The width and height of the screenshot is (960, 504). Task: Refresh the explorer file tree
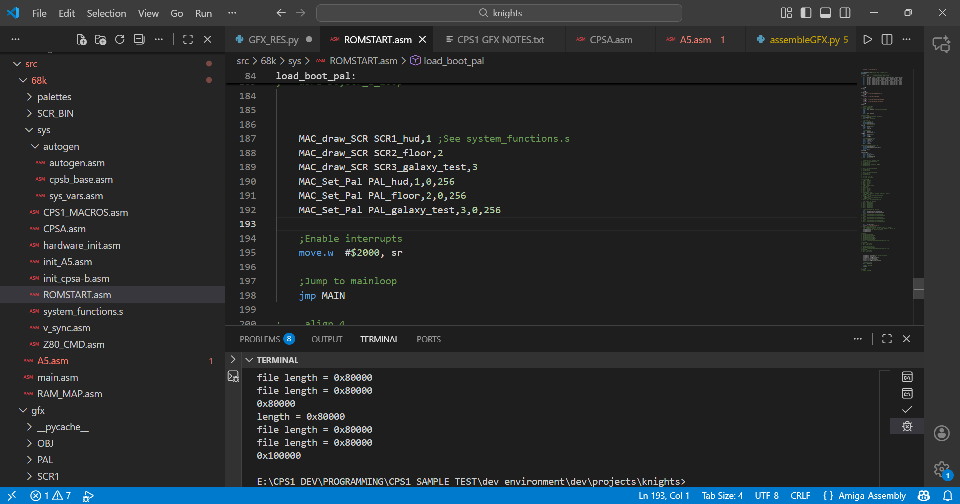120,39
